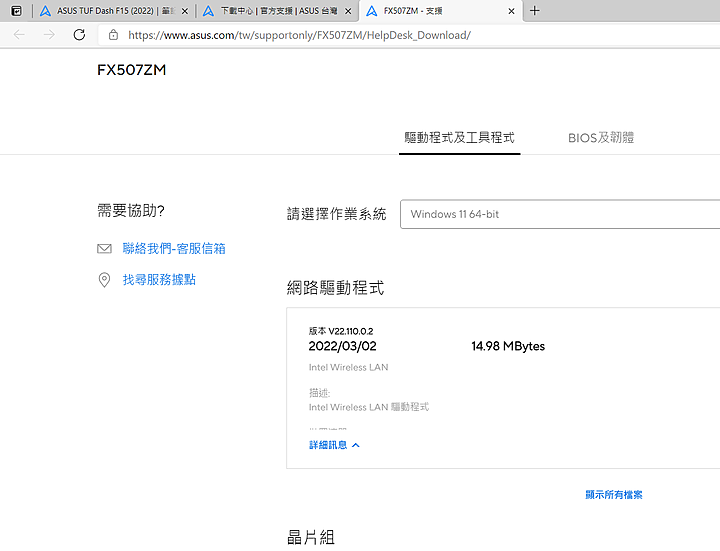The height and width of the screenshot is (551, 720).
Task: Click the 需要協助? heading
Action: [131, 211]
